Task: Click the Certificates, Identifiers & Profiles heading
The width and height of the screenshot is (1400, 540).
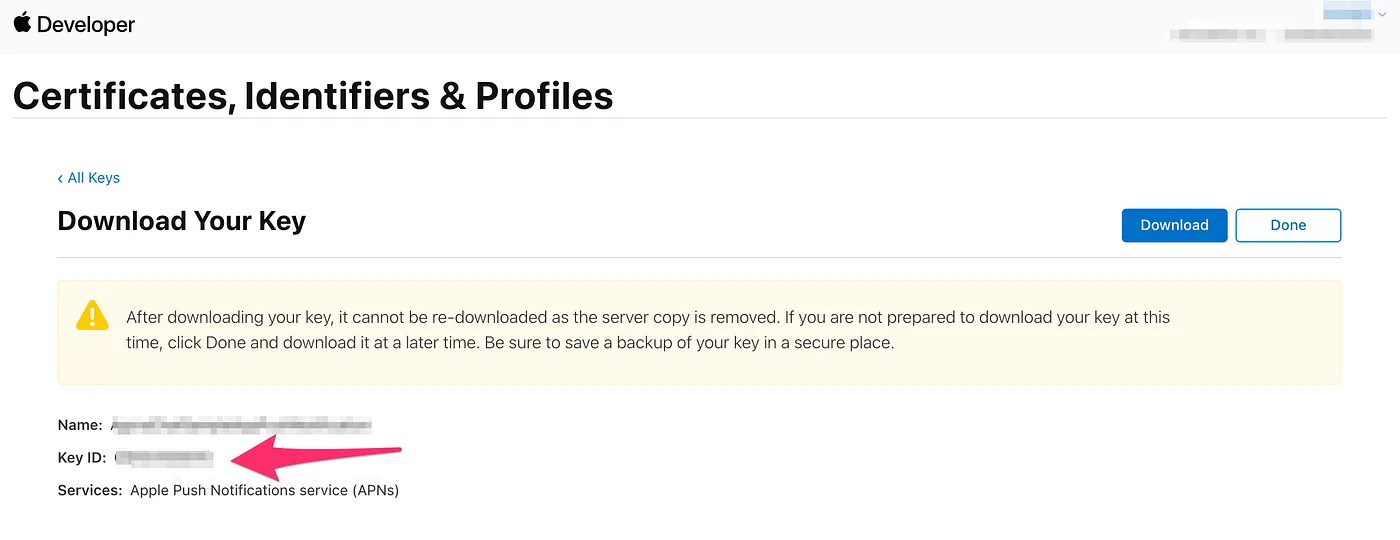Action: click(313, 96)
